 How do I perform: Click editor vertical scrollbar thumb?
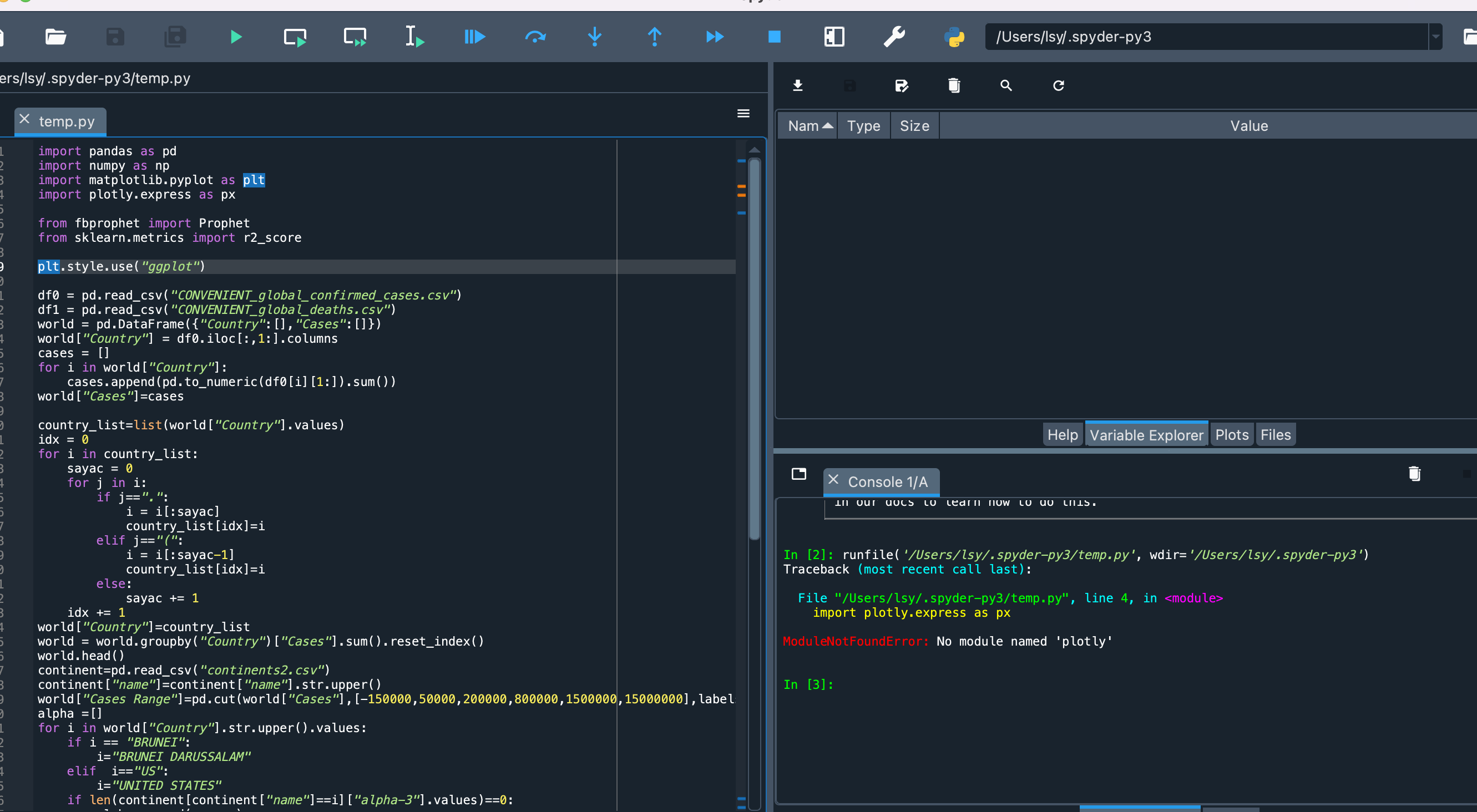(755, 348)
